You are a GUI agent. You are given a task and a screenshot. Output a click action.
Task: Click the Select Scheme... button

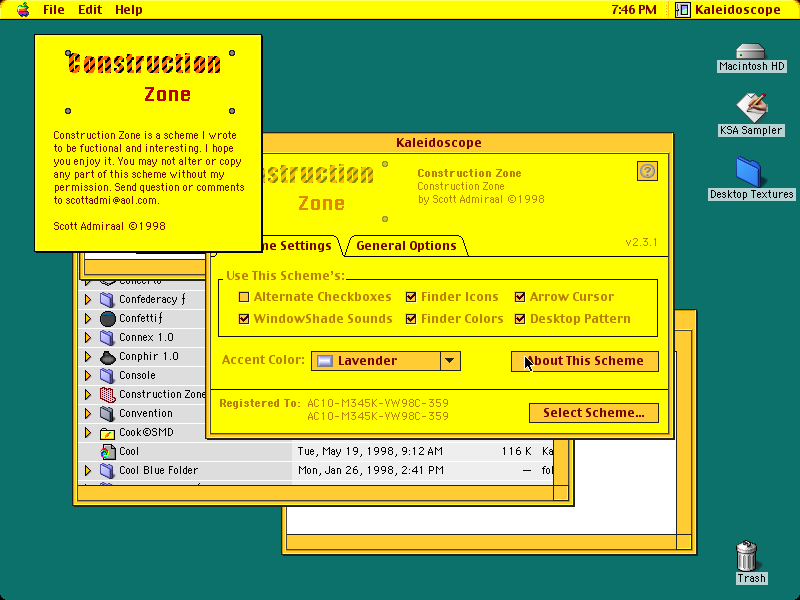tap(594, 413)
